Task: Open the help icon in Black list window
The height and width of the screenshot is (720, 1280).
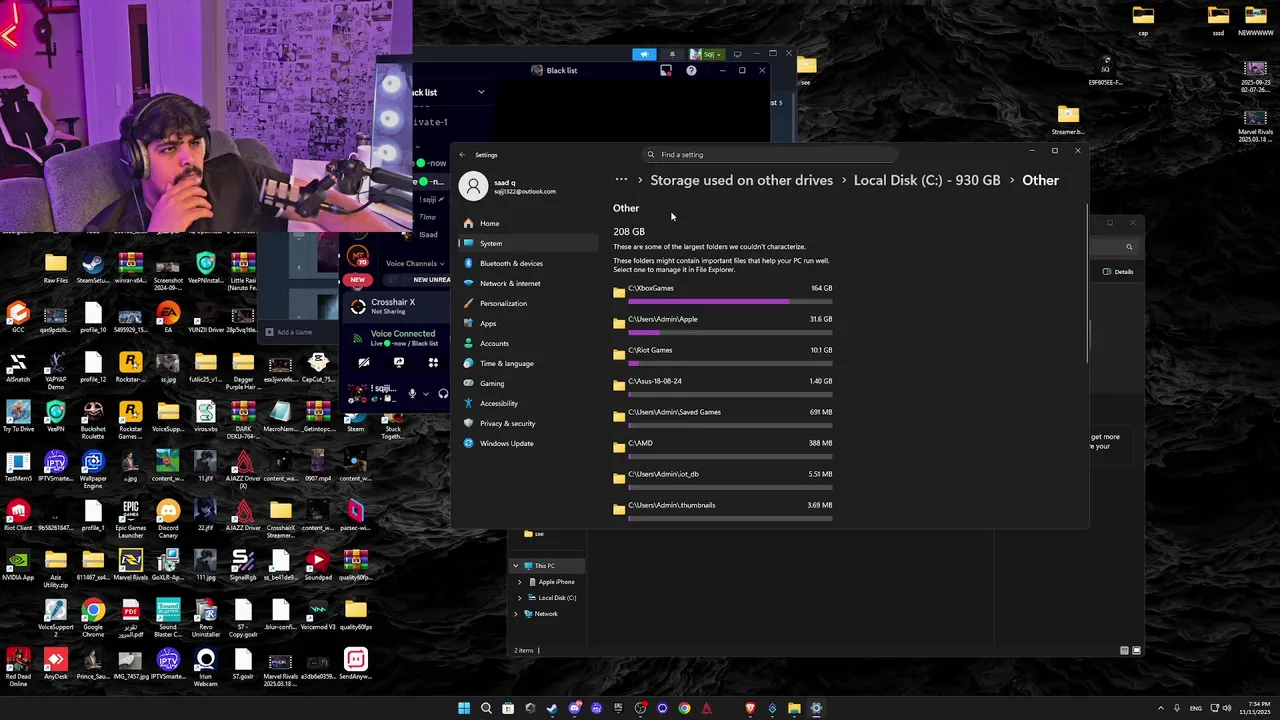Action: tap(691, 70)
